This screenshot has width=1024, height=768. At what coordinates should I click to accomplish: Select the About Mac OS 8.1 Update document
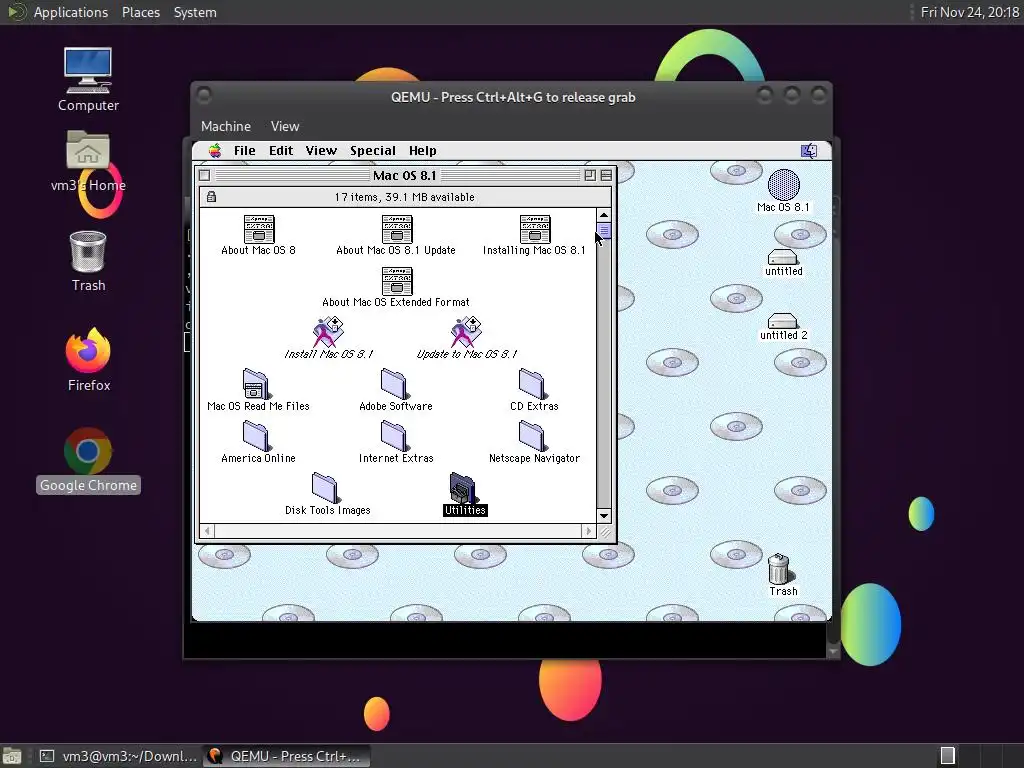click(396, 229)
